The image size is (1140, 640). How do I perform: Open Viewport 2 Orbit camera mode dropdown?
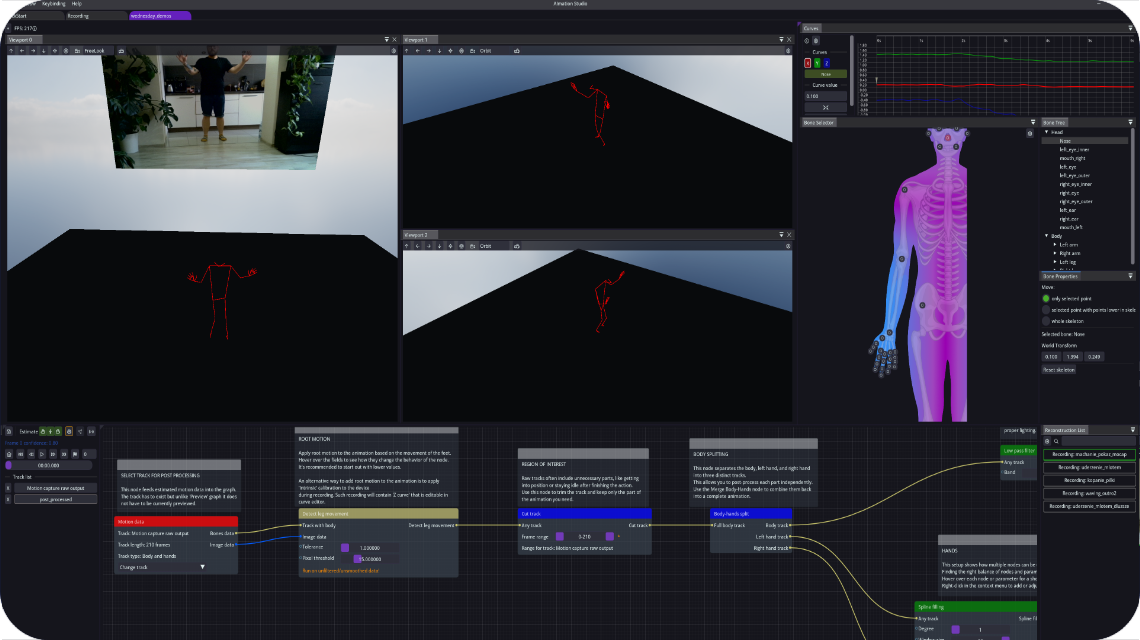[494, 246]
